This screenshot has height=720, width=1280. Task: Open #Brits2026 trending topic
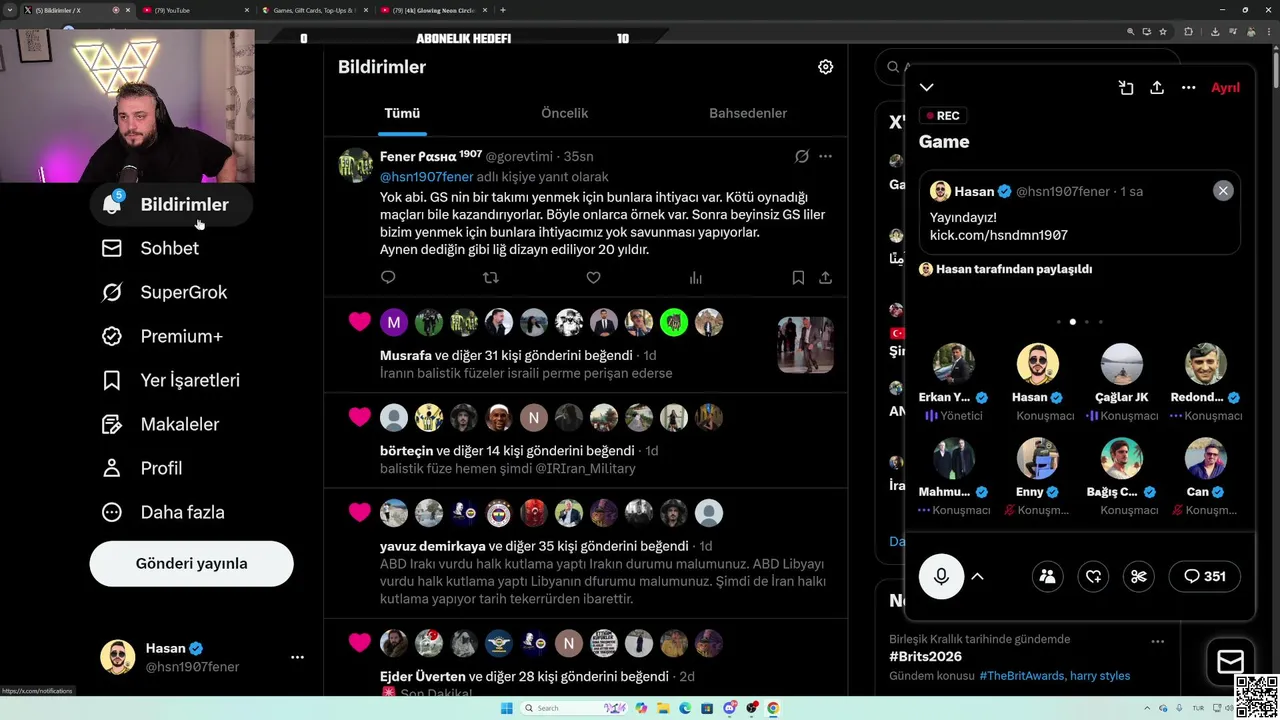(925, 657)
